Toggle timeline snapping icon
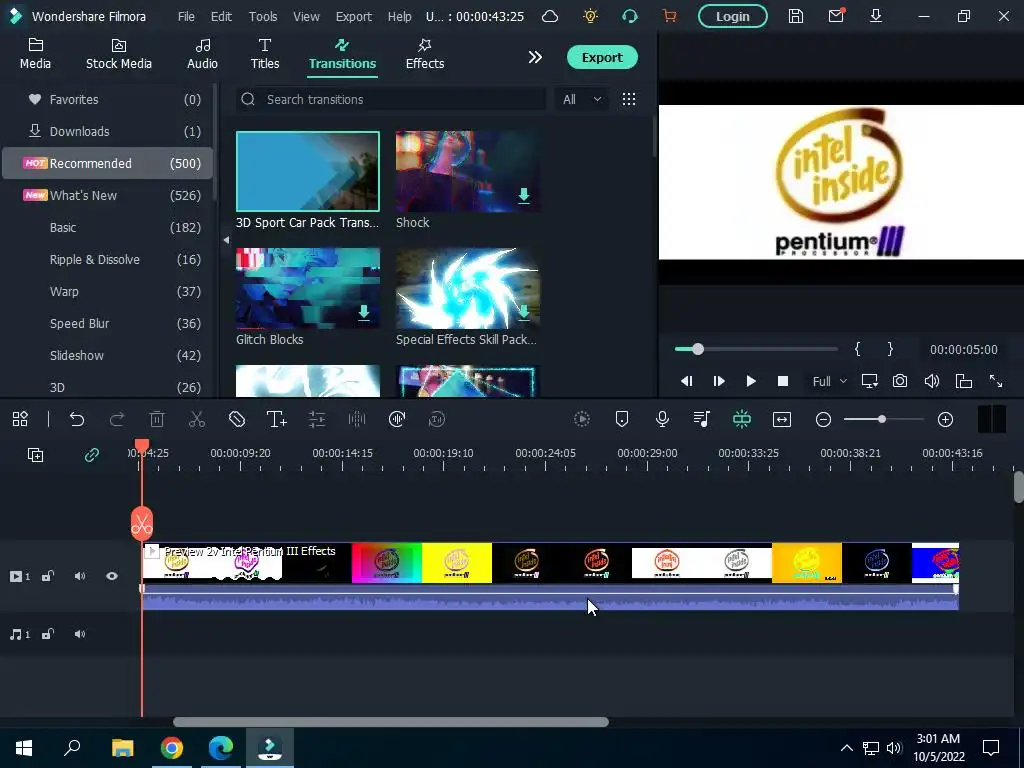Image resolution: width=1024 pixels, height=768 pixels. tap(742, 419)
